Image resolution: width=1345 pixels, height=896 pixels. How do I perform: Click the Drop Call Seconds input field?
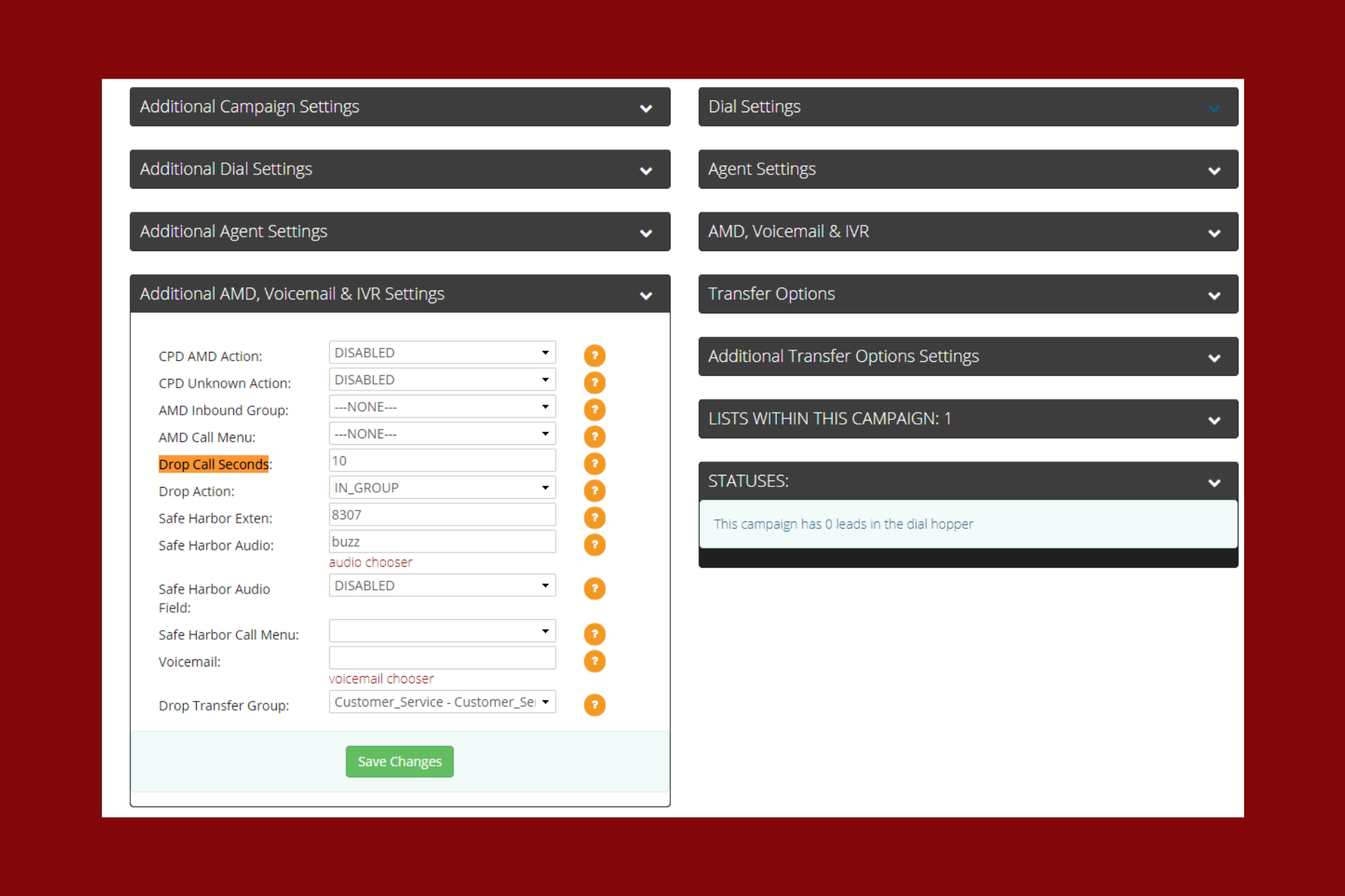click(441, 461)
